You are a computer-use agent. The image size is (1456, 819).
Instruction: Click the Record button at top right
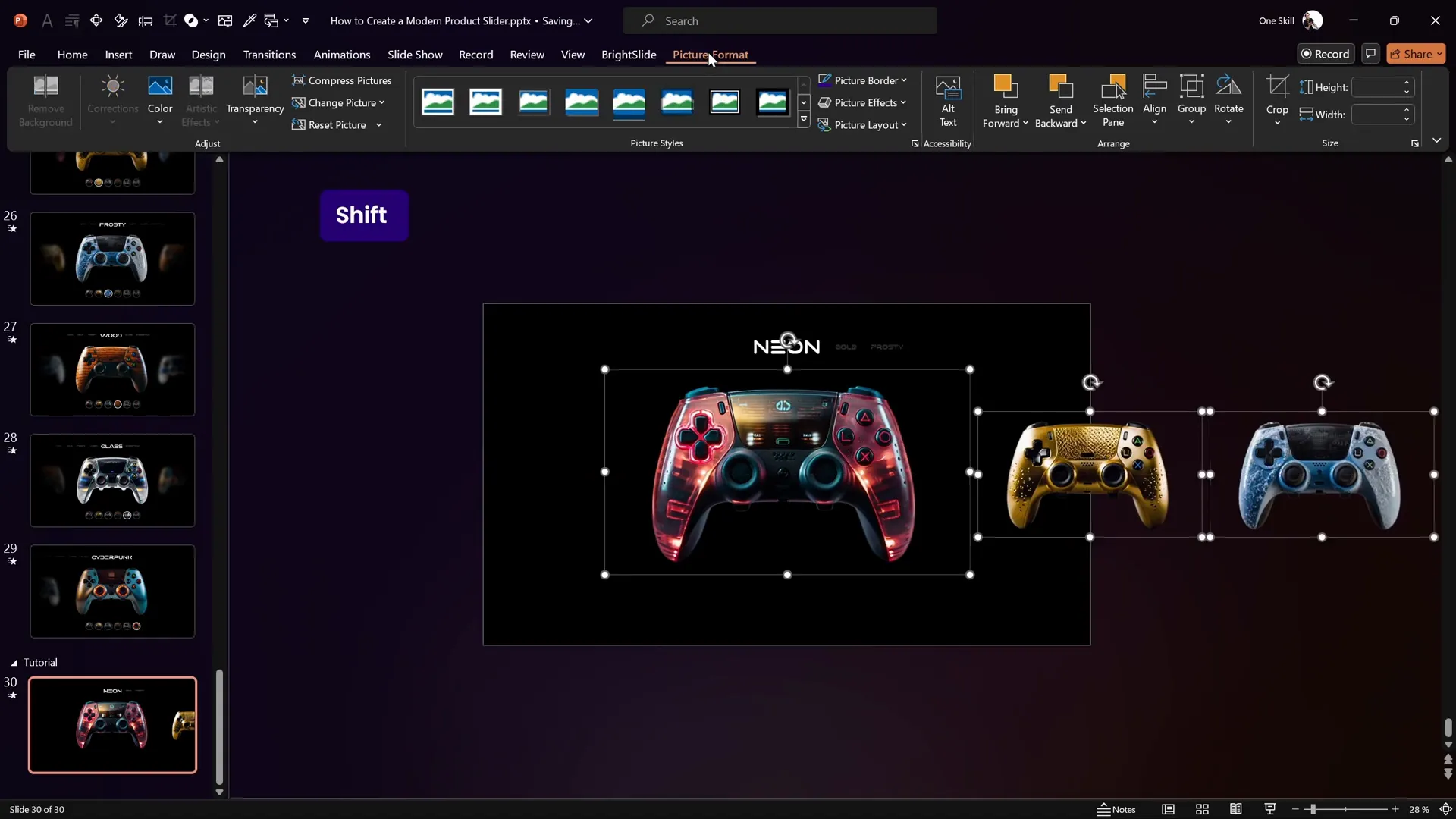[1325, 54]
